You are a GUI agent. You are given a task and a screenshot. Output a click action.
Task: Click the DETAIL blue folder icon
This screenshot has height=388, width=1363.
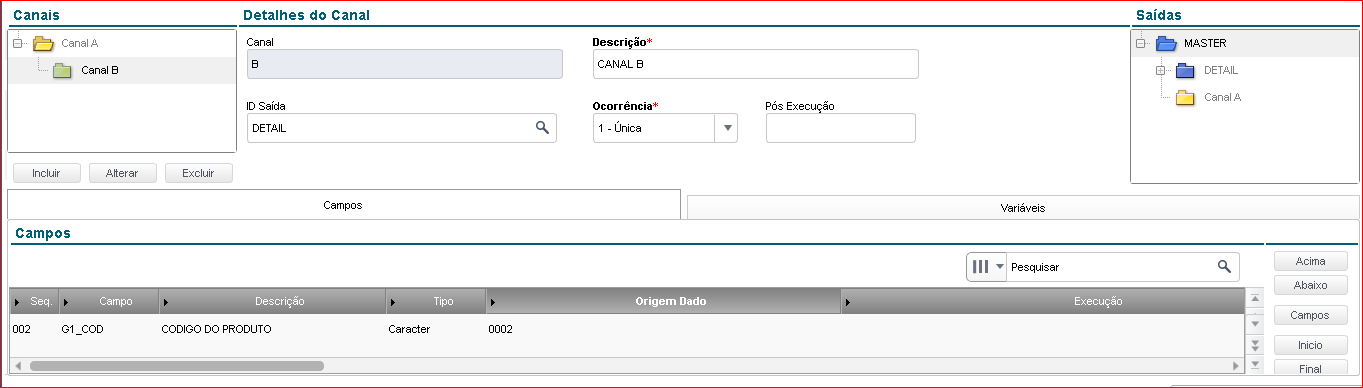click(1186, 71)
